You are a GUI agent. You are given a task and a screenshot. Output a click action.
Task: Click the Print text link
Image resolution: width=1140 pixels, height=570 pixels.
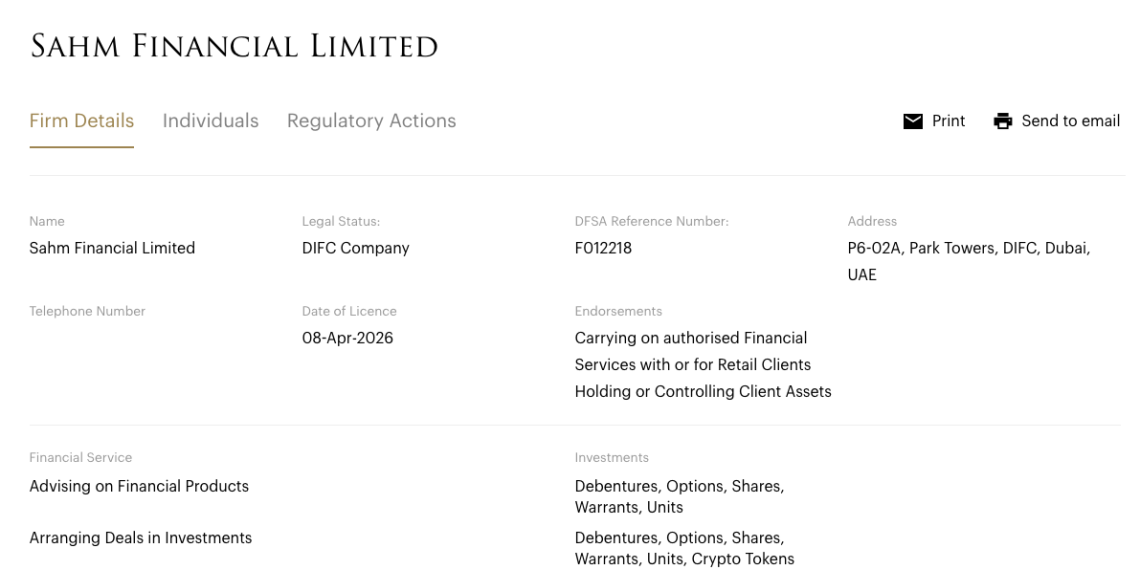[948, 121]
